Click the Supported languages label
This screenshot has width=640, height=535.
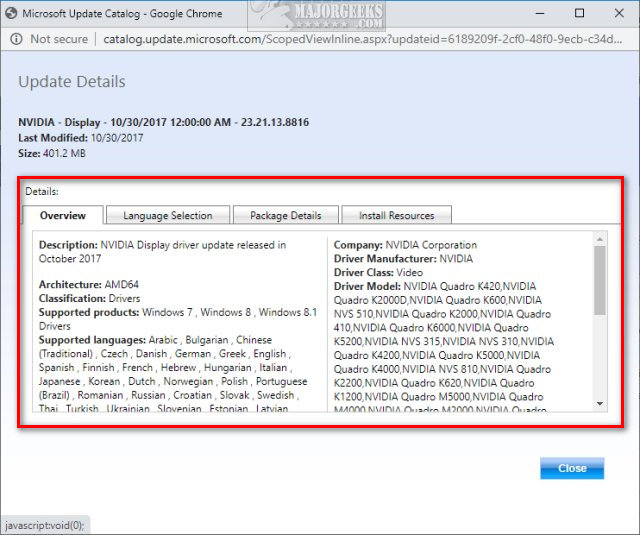[x=92, y=340]
